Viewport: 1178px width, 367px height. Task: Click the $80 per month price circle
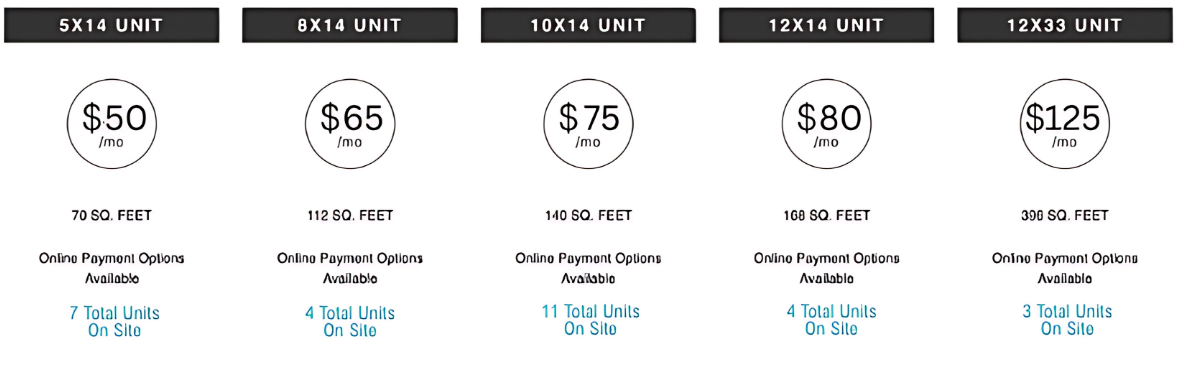827,123
